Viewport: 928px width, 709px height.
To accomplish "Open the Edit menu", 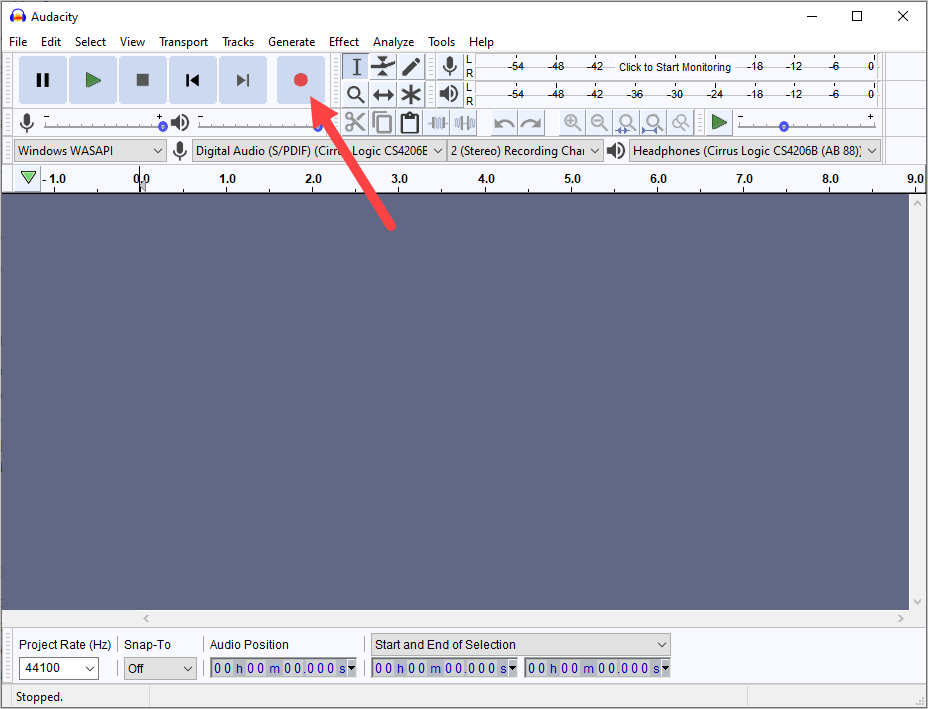I will [x=51, y=42].
